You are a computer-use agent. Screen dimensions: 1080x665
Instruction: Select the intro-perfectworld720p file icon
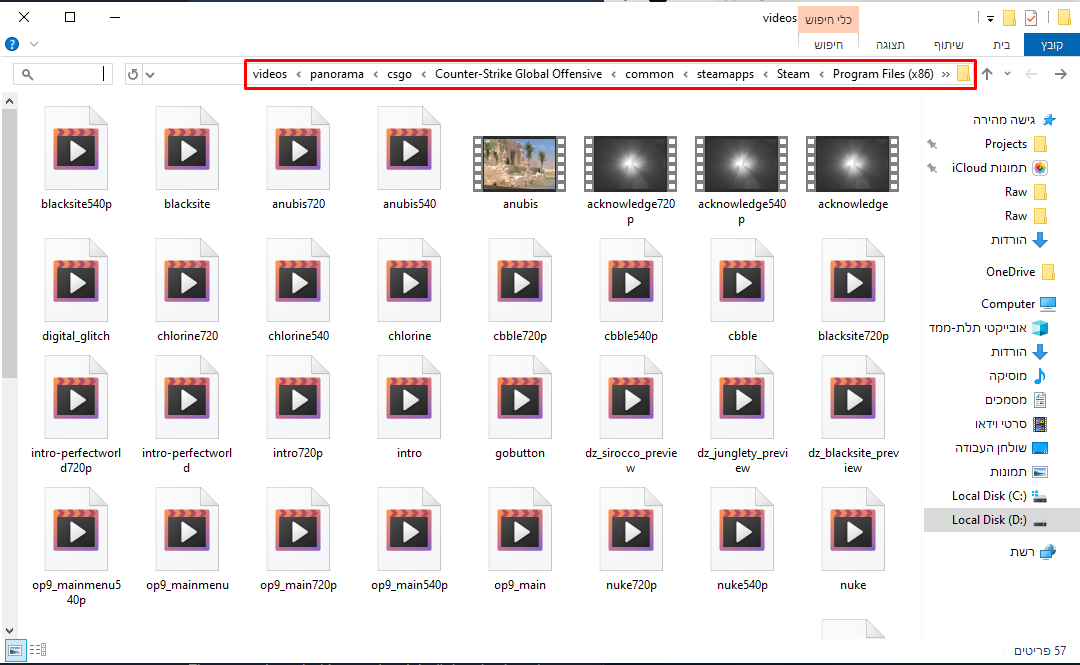coord(76,398)
